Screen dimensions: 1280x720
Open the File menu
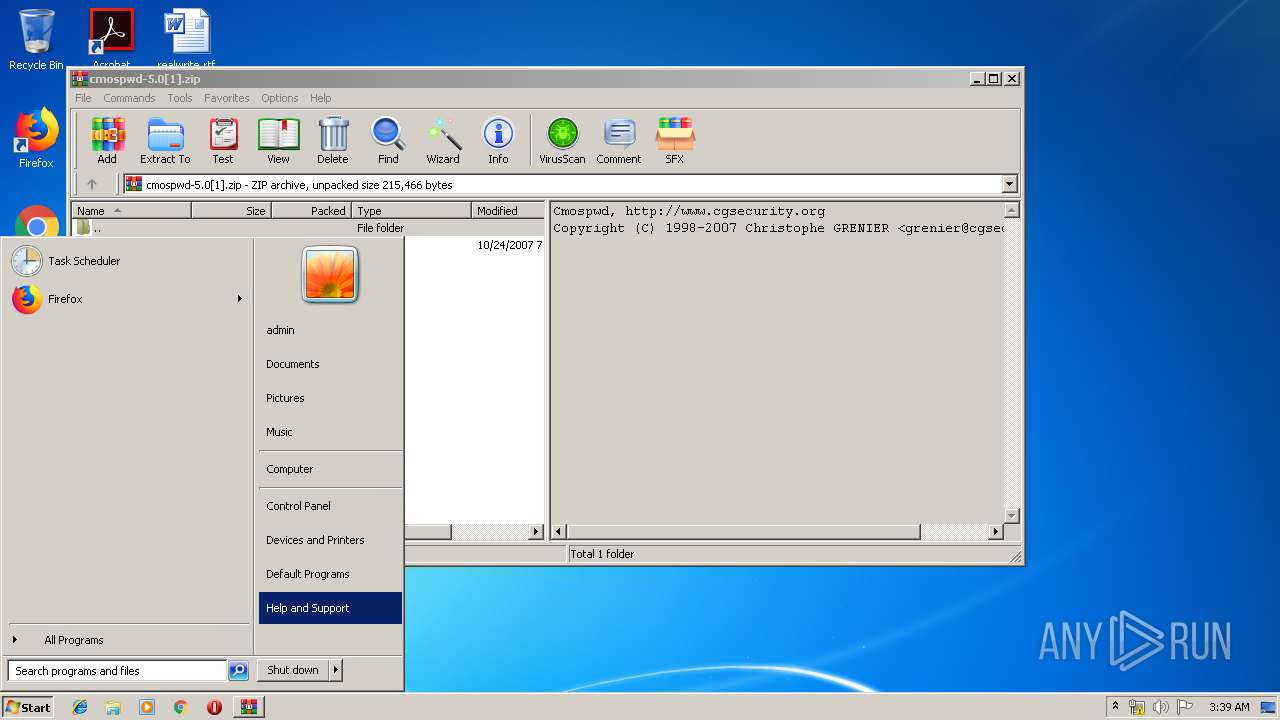point(83,98)
